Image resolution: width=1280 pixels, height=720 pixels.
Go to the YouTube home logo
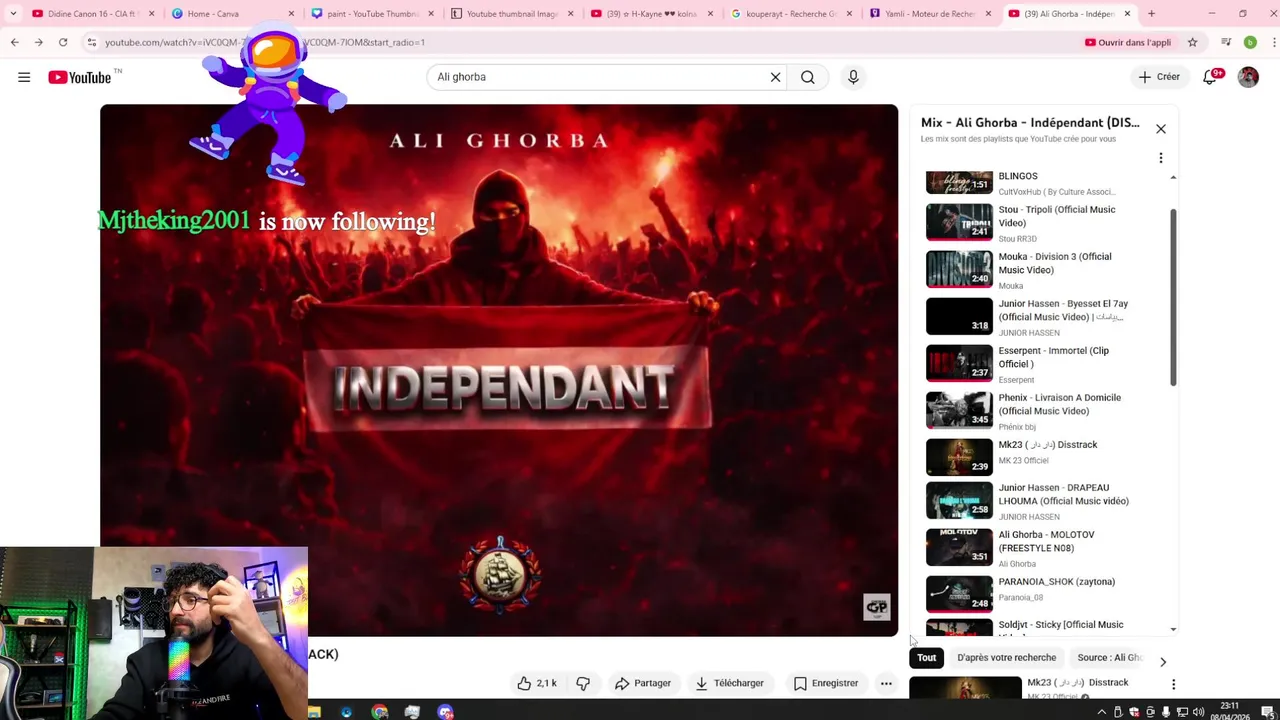click(x=80, y=77)
